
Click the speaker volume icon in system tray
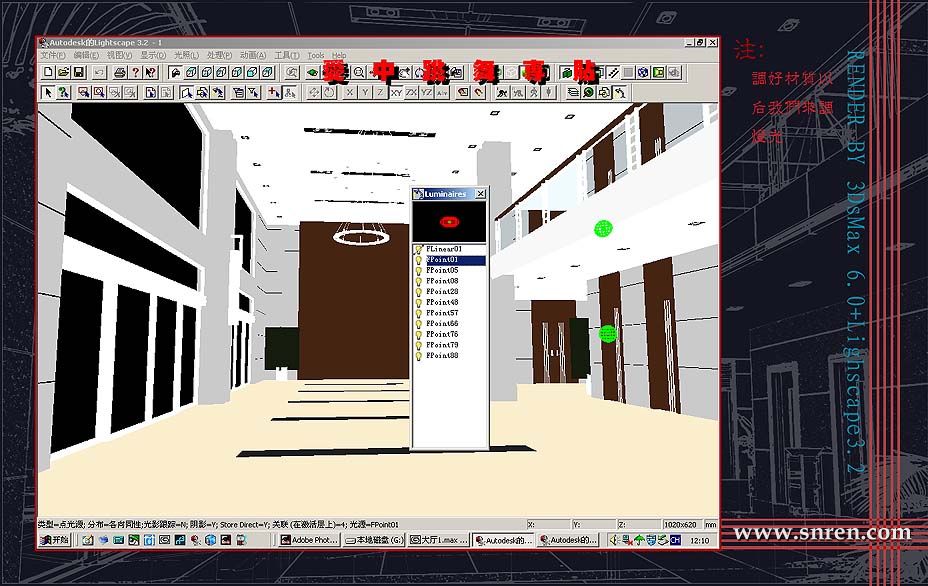click(x=614, y=540)
